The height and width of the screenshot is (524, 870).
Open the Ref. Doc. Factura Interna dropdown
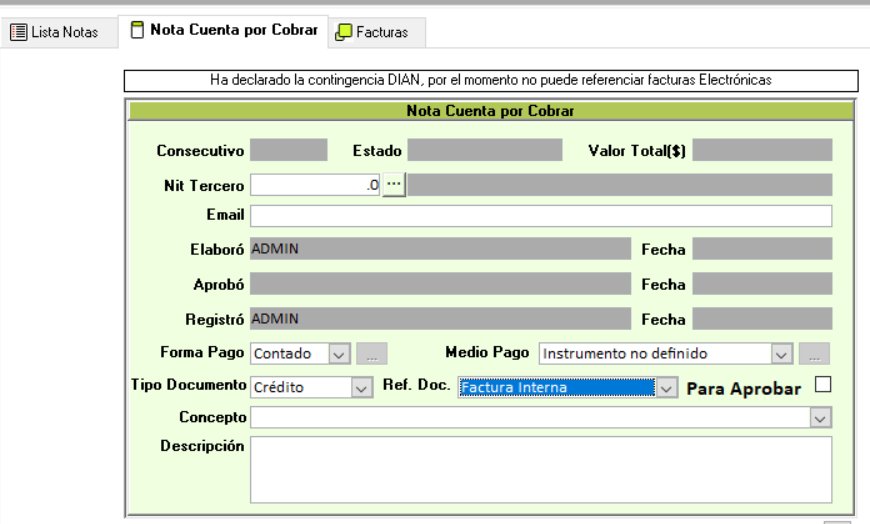coord(667,387)
